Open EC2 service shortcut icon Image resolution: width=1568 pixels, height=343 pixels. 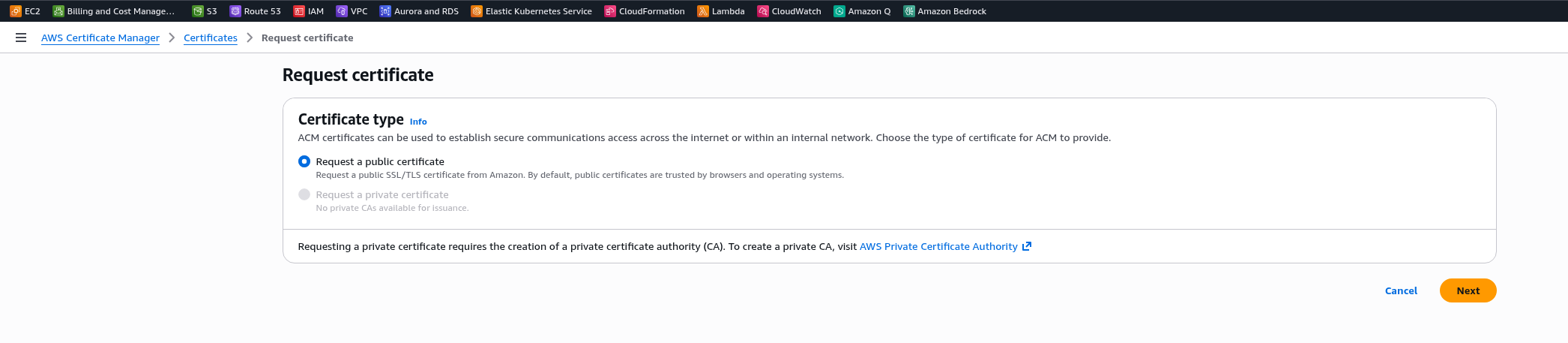16,11
